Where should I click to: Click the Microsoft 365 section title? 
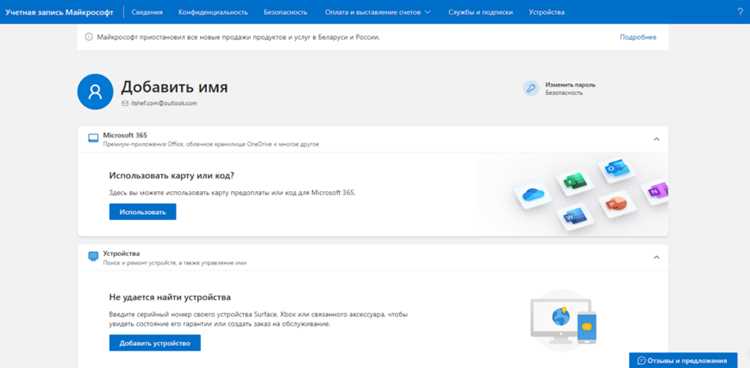pos(125,135)
